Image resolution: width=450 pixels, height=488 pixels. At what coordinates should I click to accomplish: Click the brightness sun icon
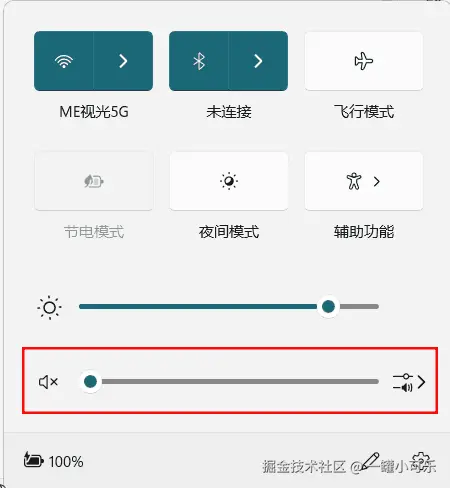point(49,307)
